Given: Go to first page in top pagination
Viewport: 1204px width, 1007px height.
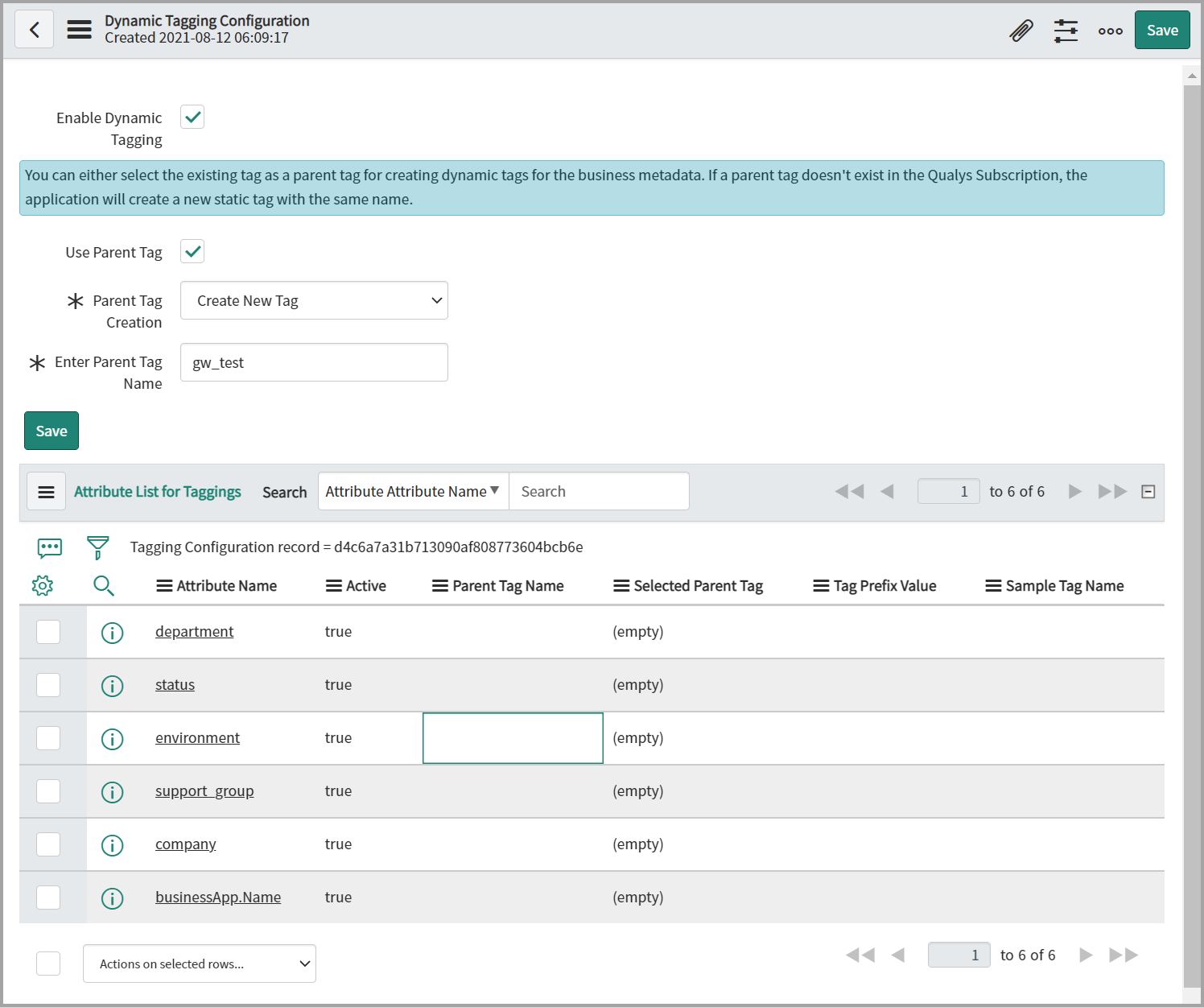Looking at the screenshot, I should 849,491.
